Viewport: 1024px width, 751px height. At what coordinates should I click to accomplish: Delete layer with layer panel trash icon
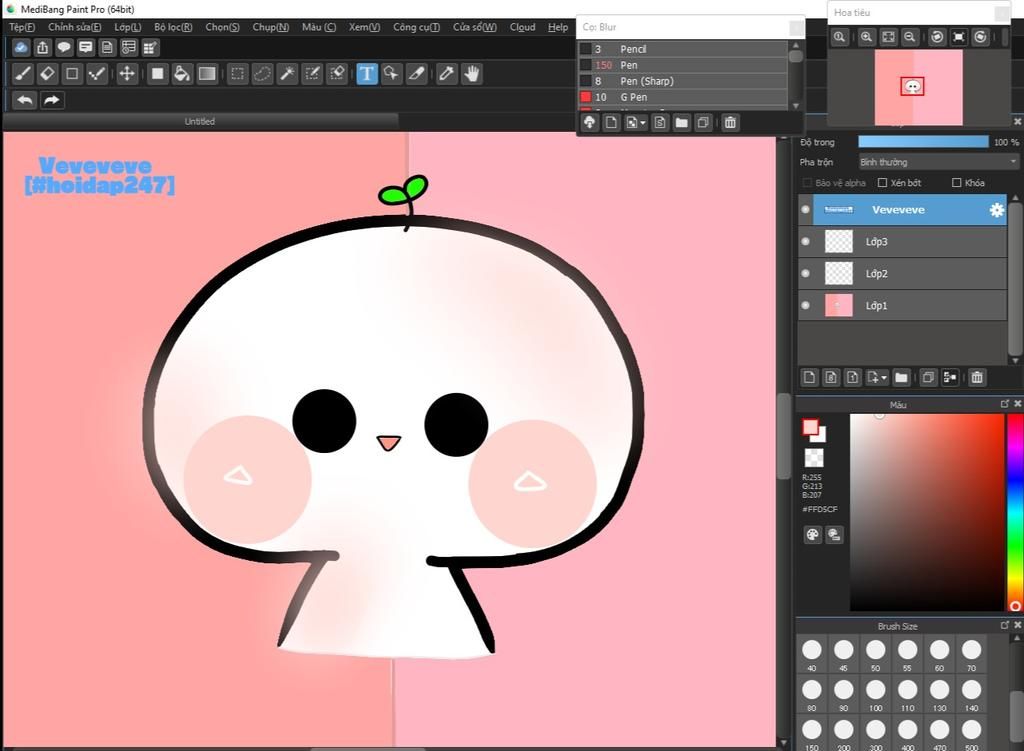click(976, 377)
